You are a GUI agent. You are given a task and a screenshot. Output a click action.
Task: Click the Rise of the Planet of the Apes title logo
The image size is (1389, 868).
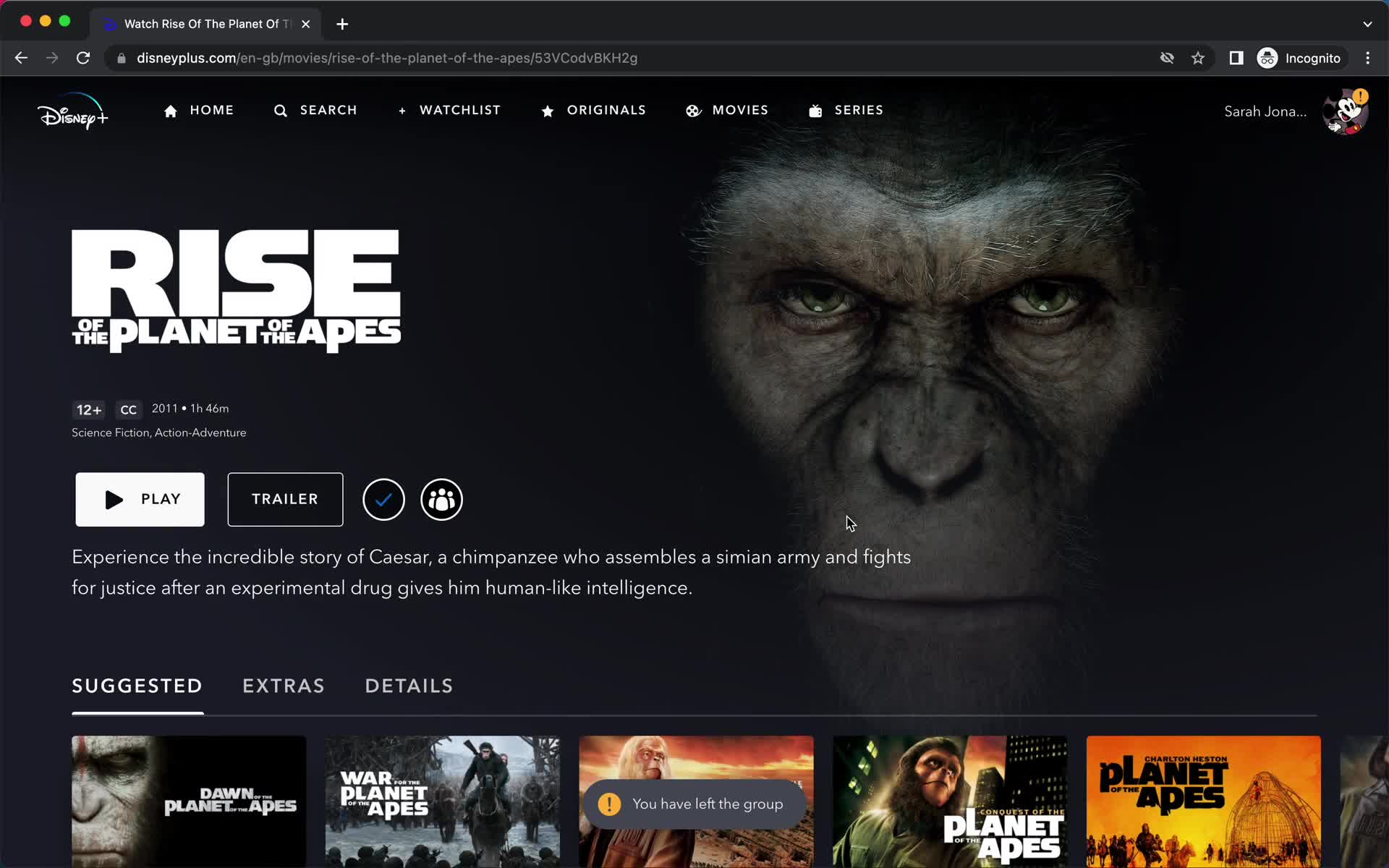(237, 291)
